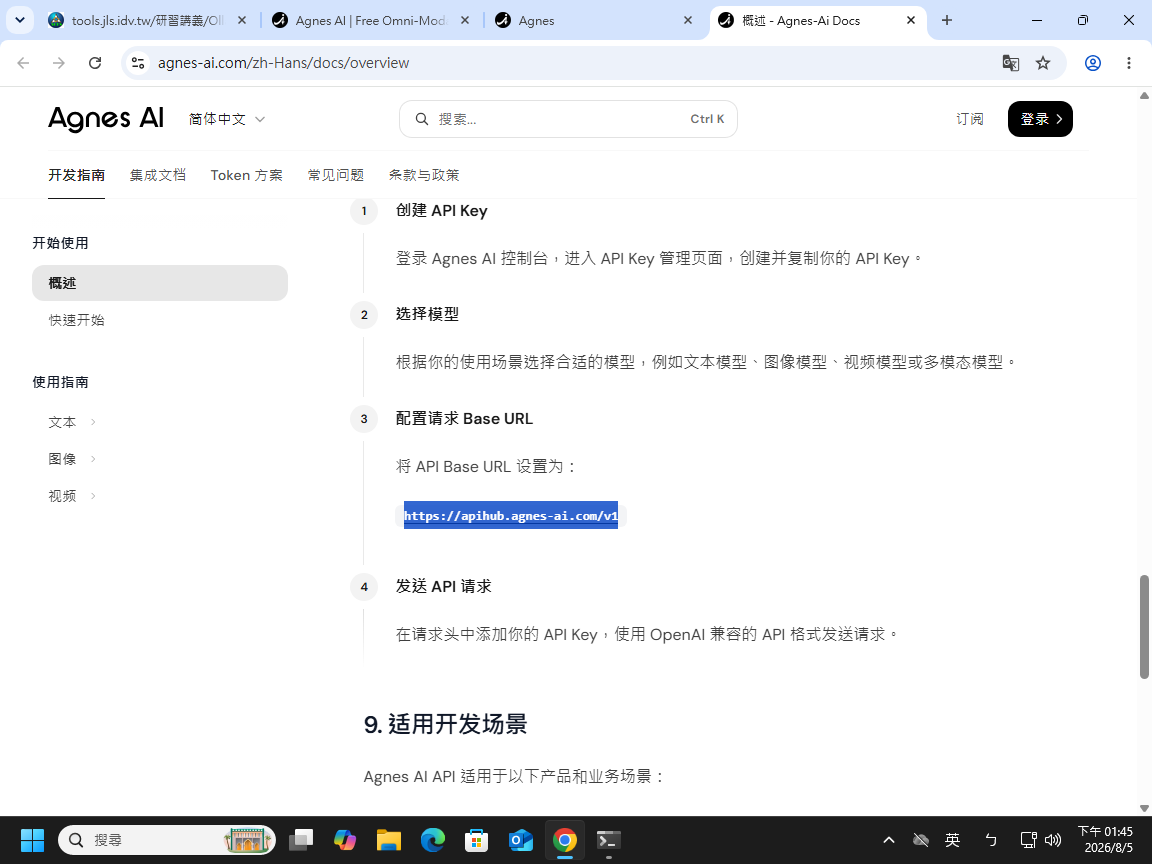Click the Chrome taskbar icon
Viewport: 1152px width, 864px height.
pos(565,840)
